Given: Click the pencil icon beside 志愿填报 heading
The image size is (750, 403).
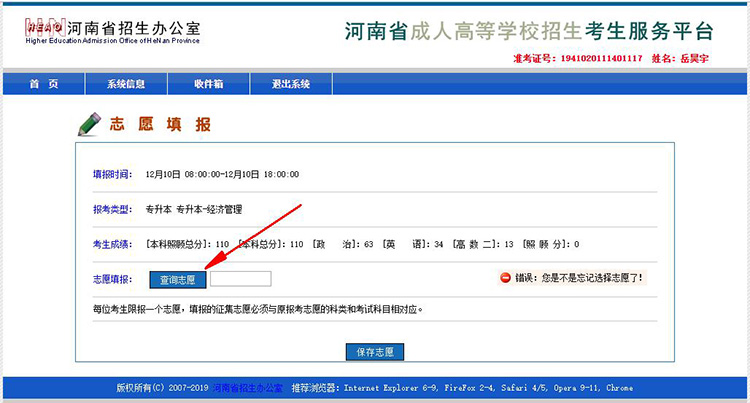Looking at the screenshot, I should tap(90, 124).
